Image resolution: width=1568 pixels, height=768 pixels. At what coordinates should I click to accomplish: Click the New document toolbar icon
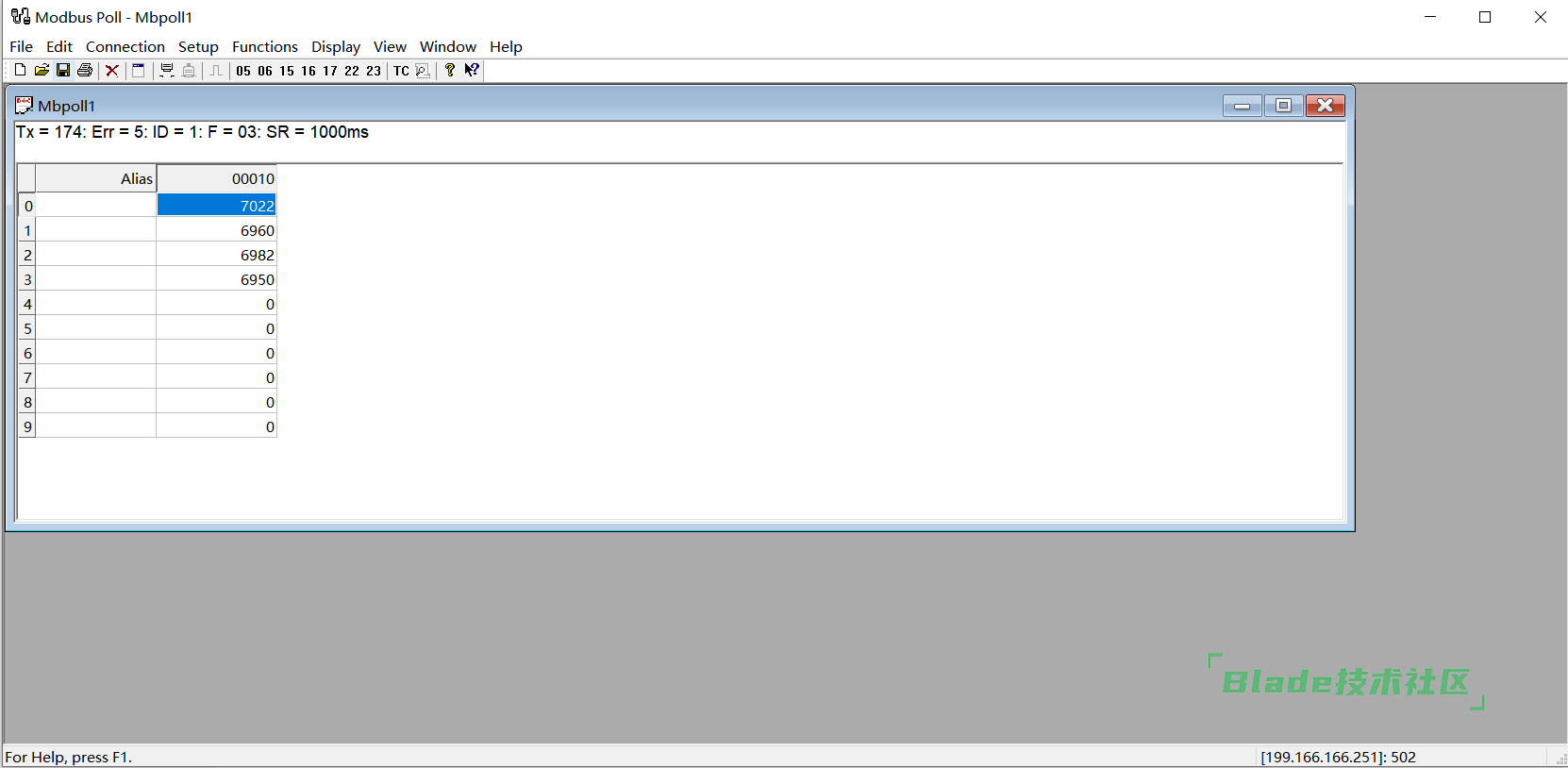pos(20,71)
